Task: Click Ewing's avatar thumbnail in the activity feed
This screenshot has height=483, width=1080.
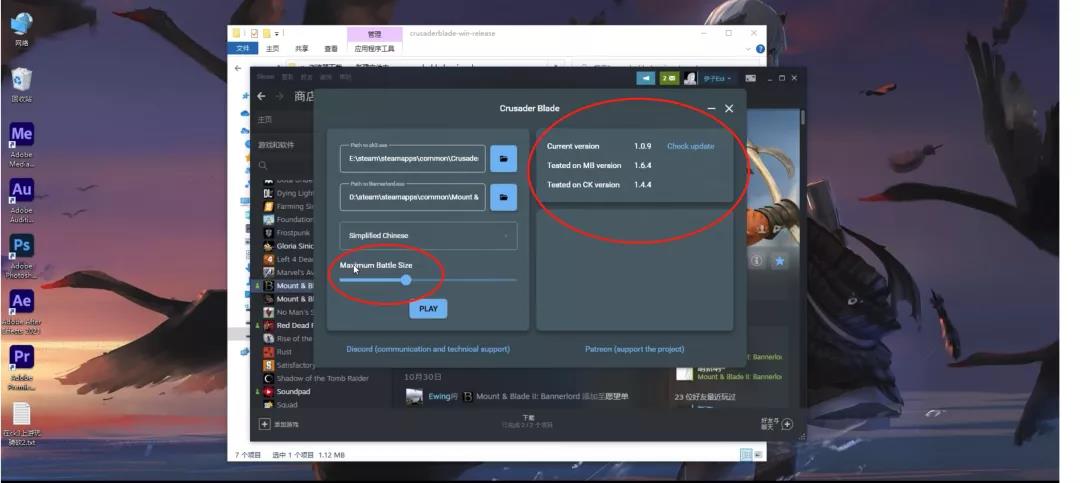Action: coord(414,397)
